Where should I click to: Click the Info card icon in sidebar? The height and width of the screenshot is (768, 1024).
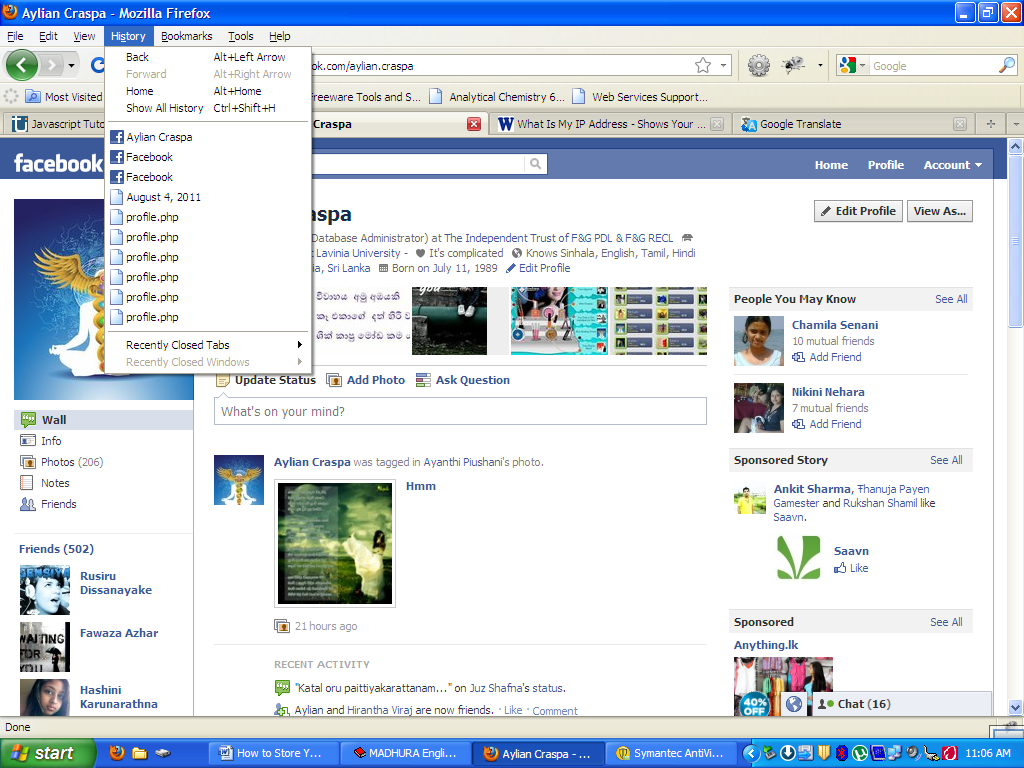click(27, 440)
